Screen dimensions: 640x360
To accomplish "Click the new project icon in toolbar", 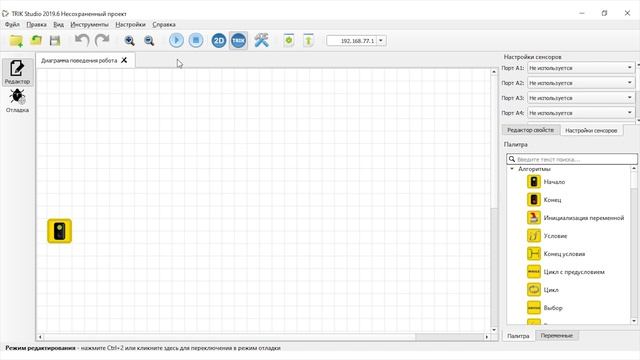I will tap(16, 40).
